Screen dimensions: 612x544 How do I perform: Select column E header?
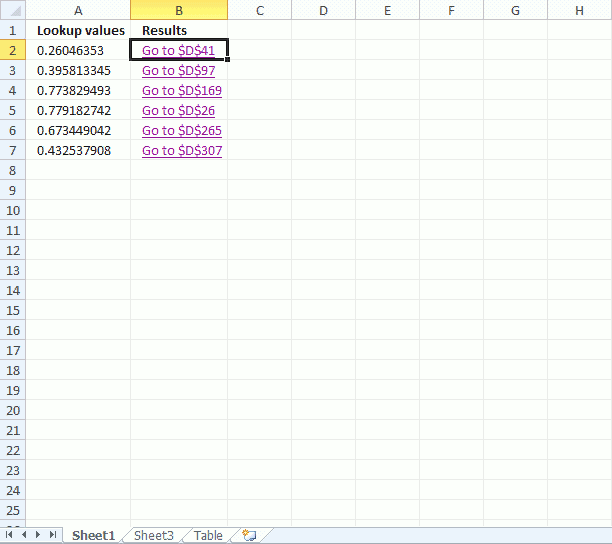[388, 10]
